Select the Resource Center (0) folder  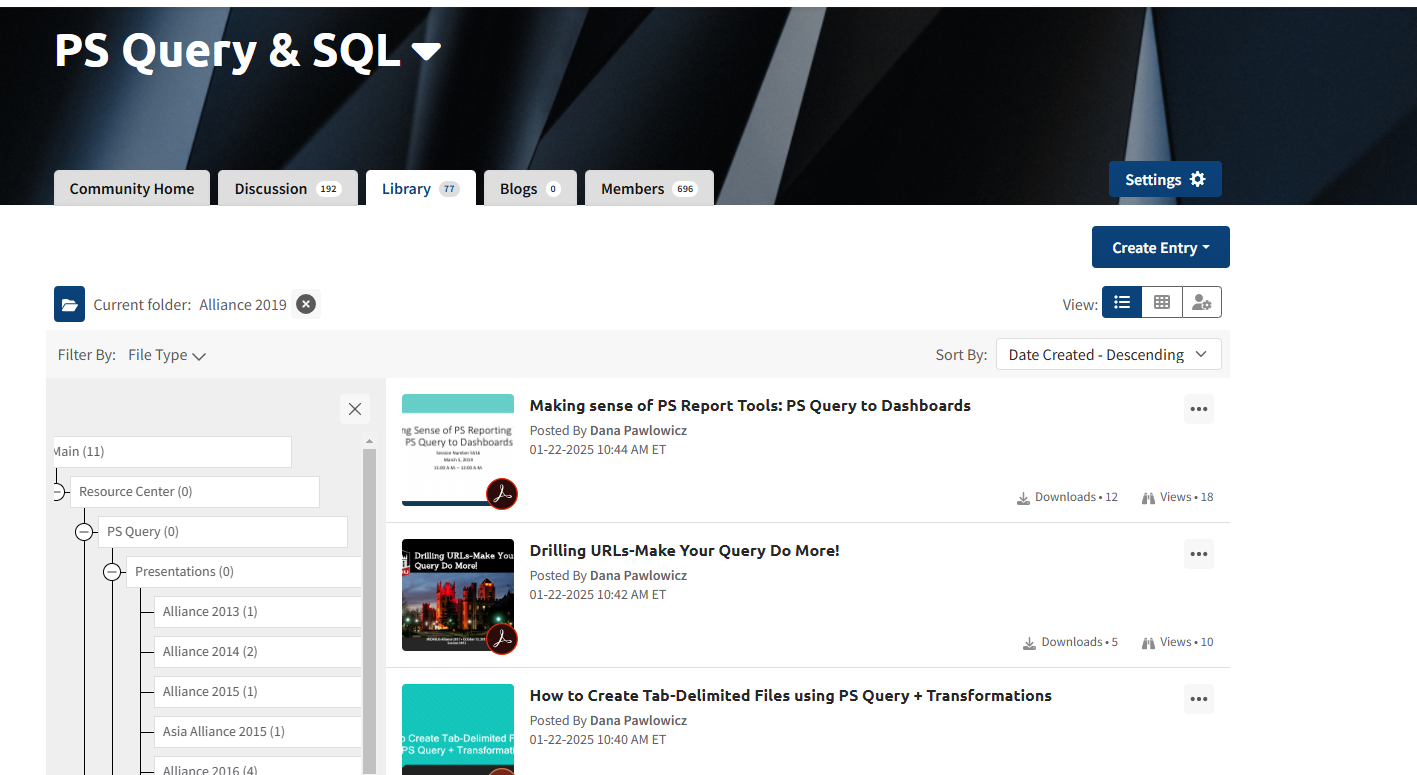pos(195,491)
